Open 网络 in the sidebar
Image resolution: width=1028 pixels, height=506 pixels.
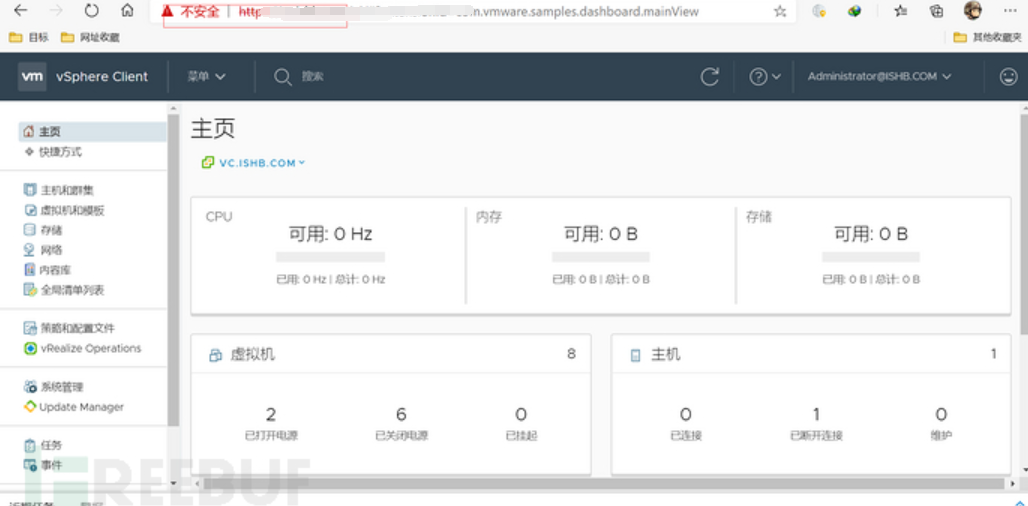point(43,250)
